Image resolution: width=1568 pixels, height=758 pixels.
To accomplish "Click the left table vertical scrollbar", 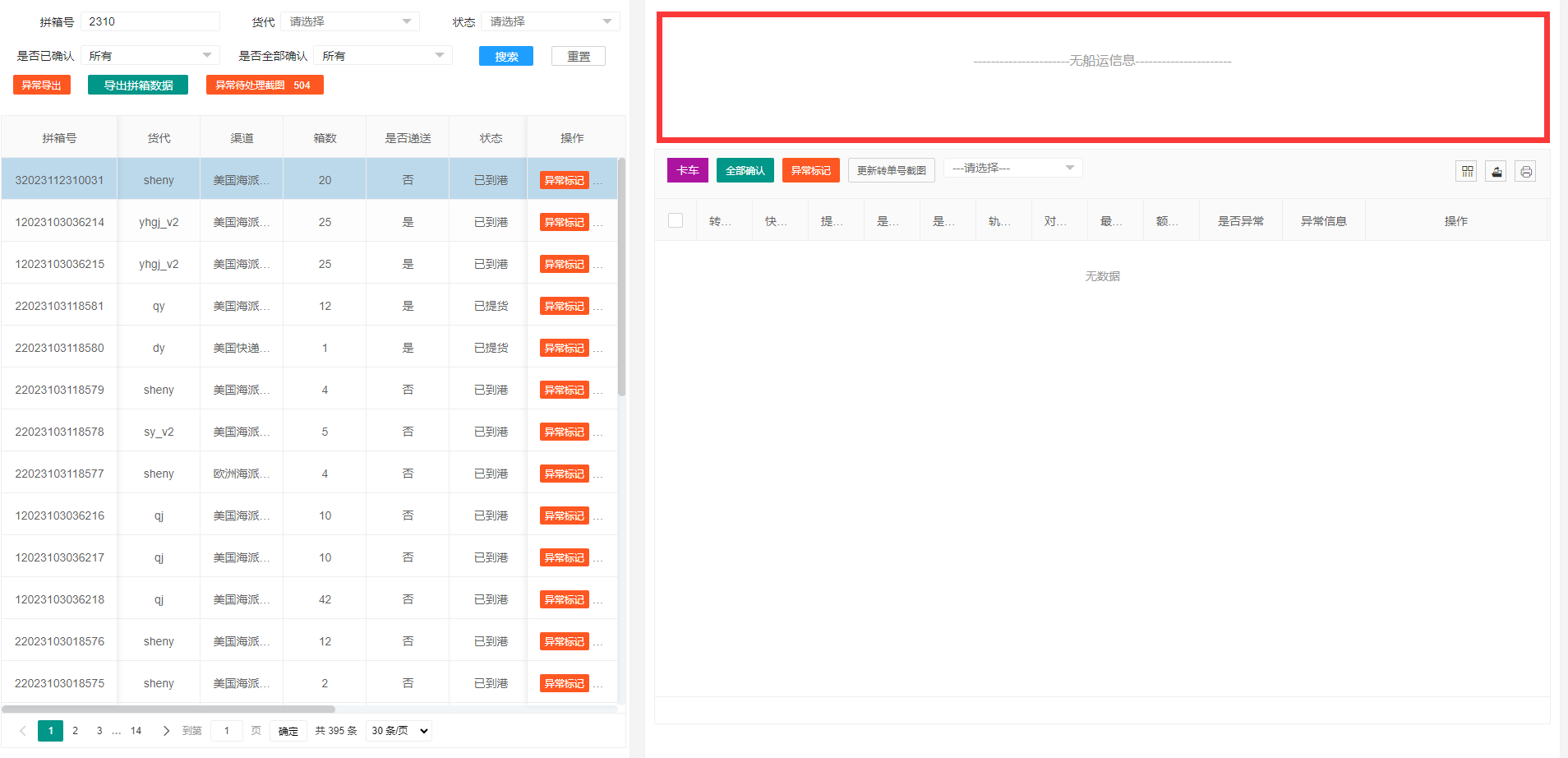I will [622, 277].
